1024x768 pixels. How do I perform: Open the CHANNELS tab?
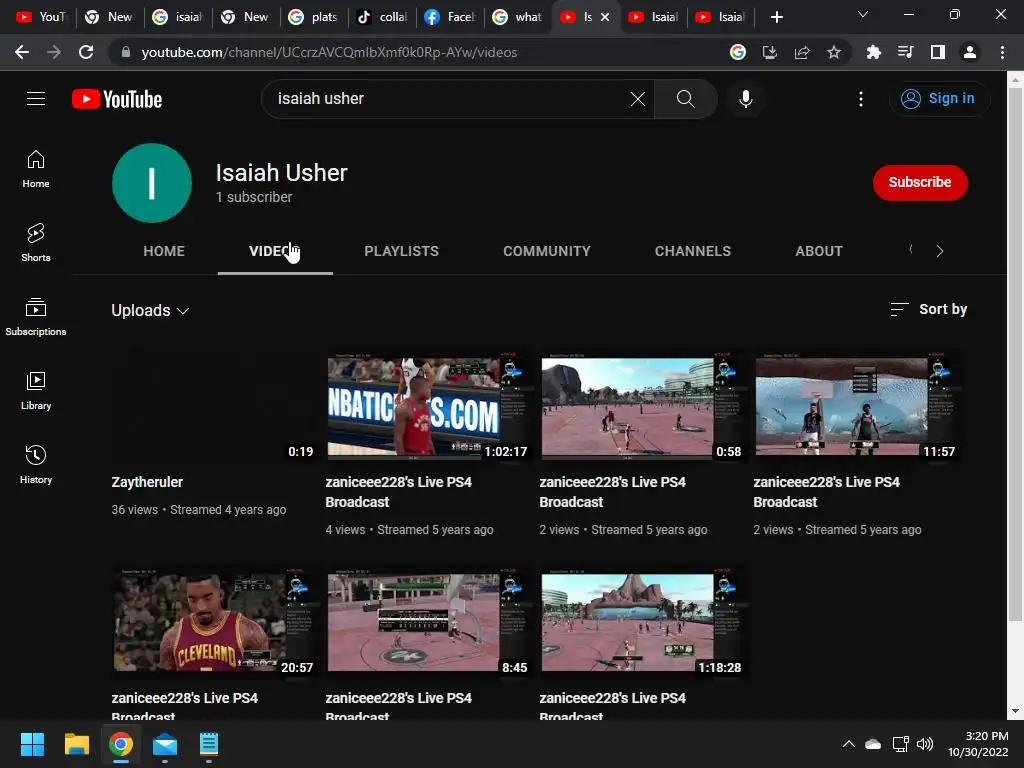(692, 251)
